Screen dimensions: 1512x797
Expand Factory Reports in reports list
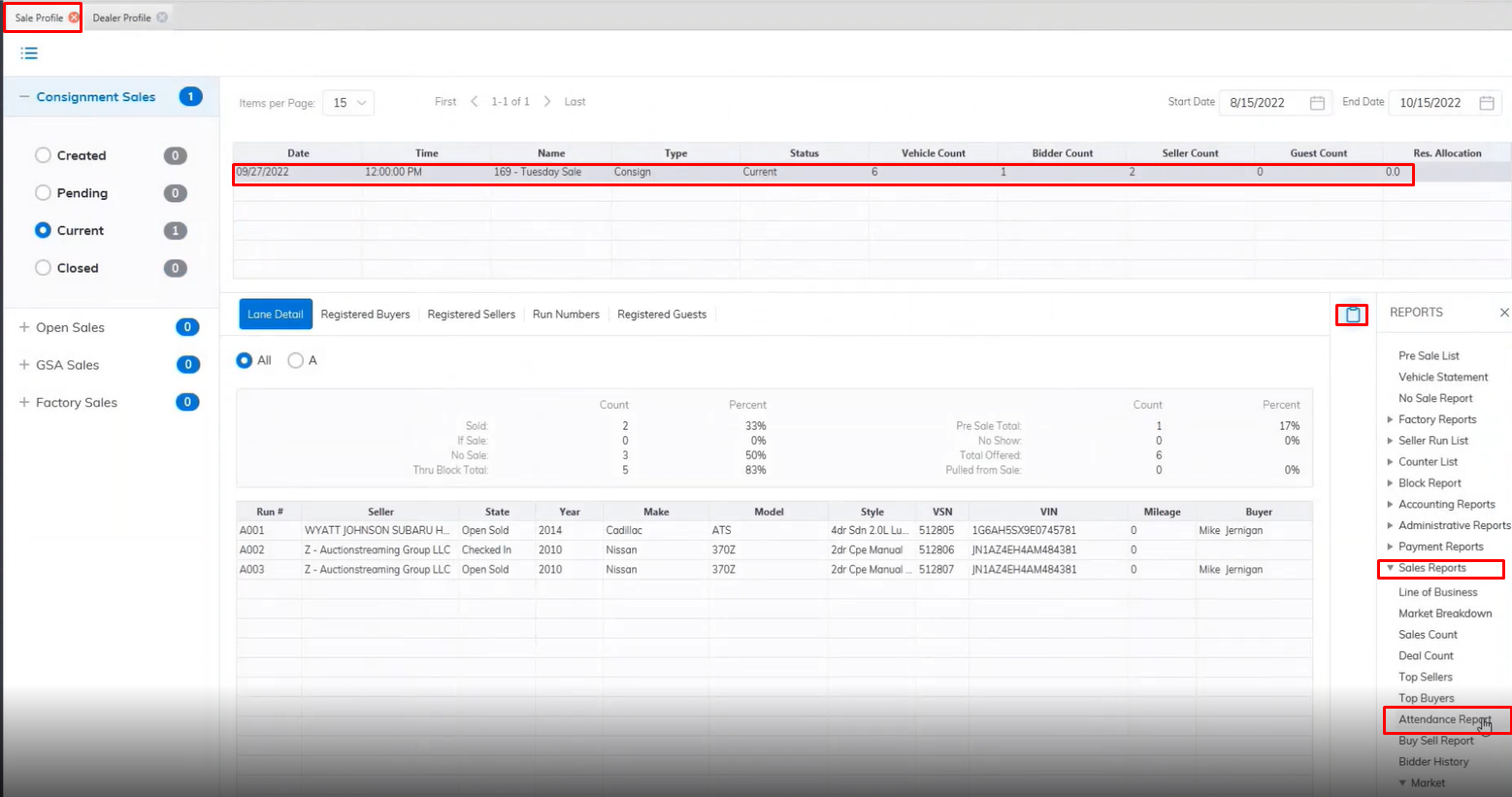1391,419
